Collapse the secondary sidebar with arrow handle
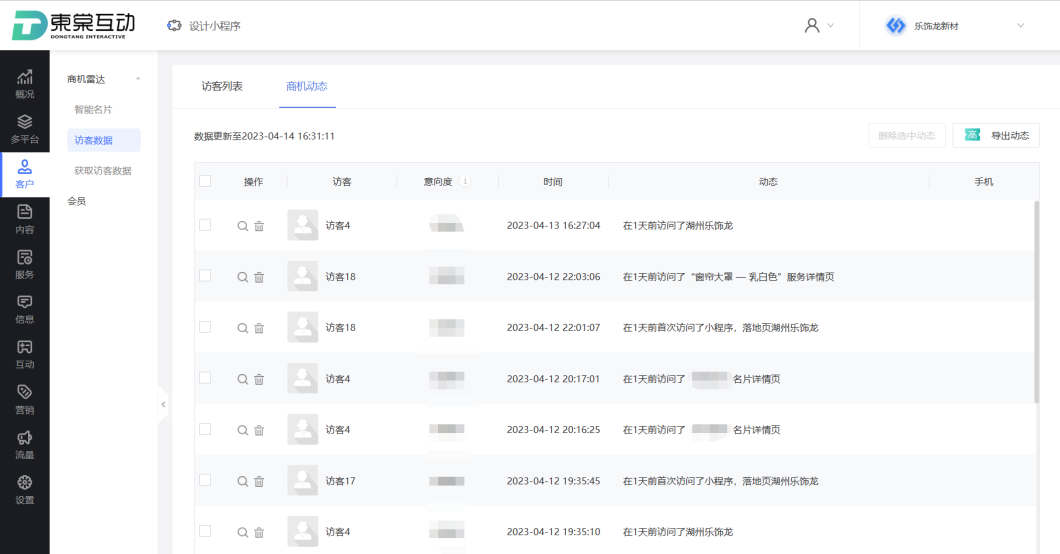Image resolution: width=1060 pixels, height=554 pixels. tap(163, 405)
